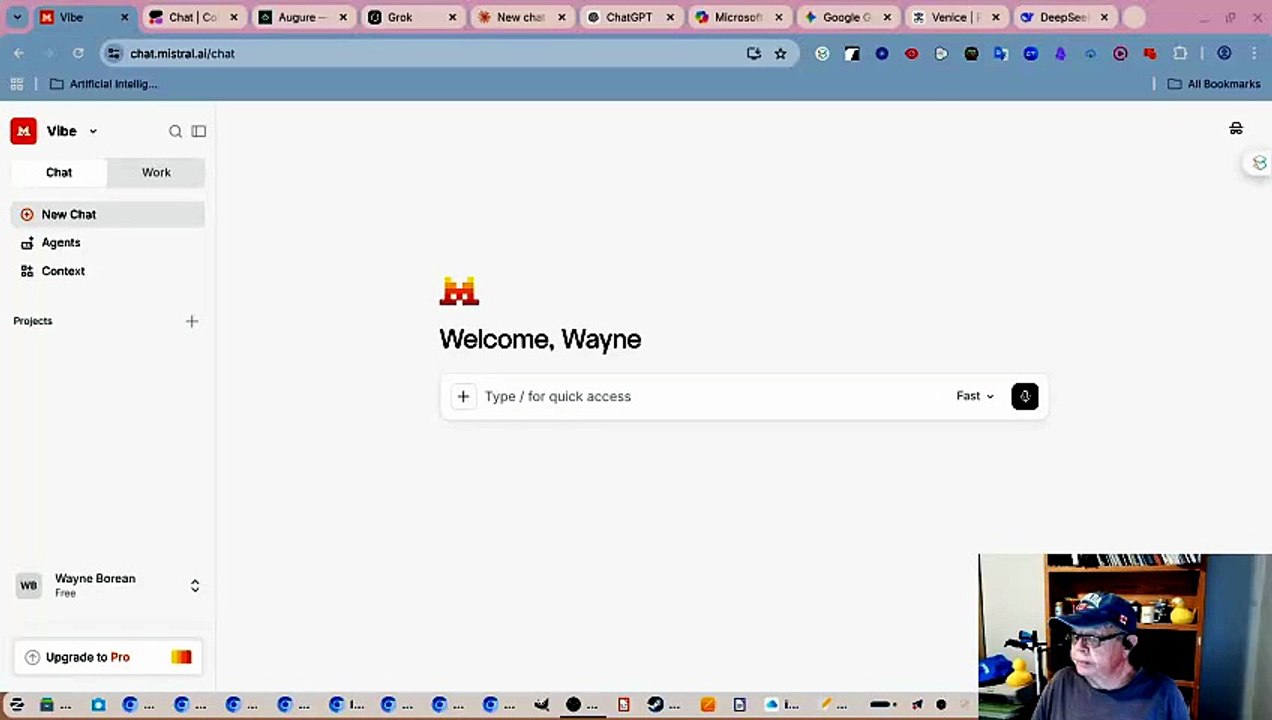Screen dimensions: 1272x720
Task: Open the camera app icon on the taskbar
Action: 98,705
